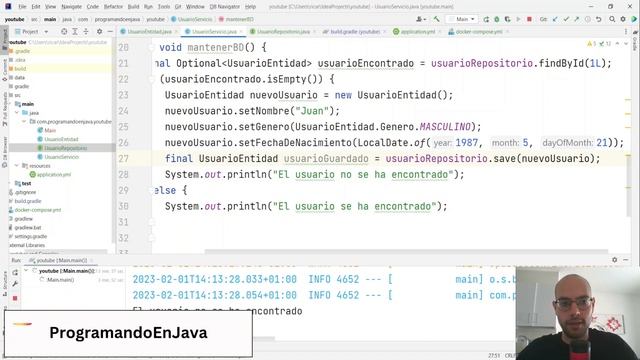Select gradlew.bat in project tree
Screen dimensions: 640x360
click(x=28, y=227)
